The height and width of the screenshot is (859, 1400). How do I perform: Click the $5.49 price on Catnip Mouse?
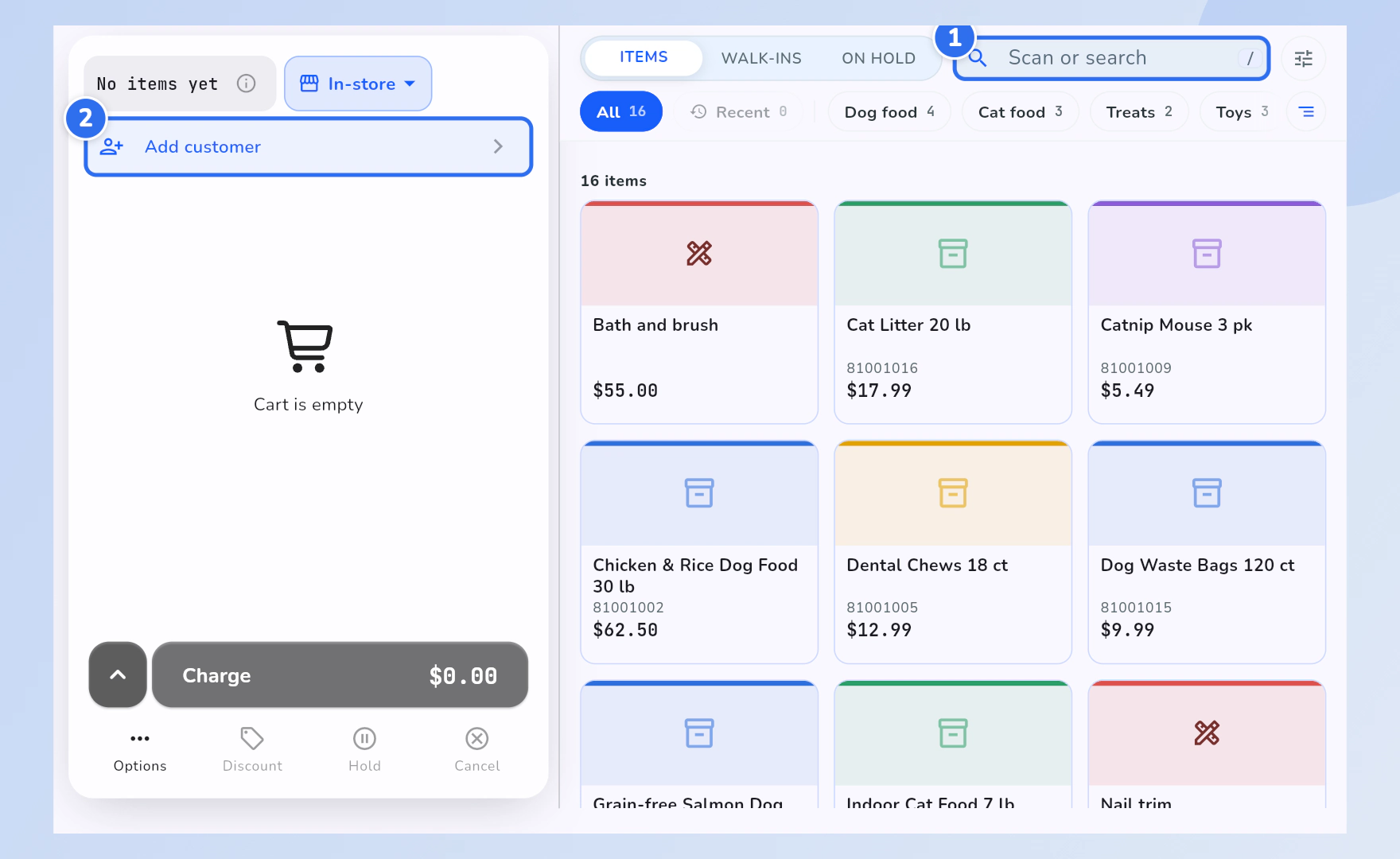(1127, 391)
